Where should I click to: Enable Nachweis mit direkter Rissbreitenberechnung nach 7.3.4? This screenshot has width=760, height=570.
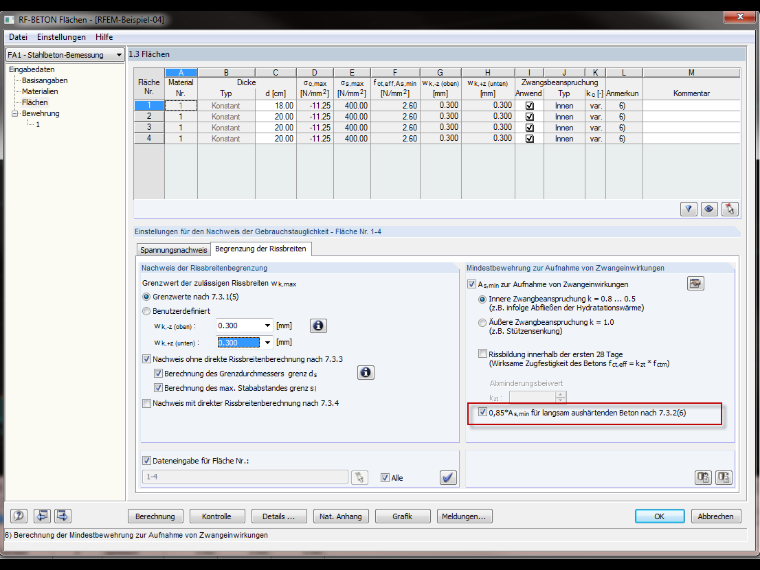pyautogui.click(x=146, y=403)
